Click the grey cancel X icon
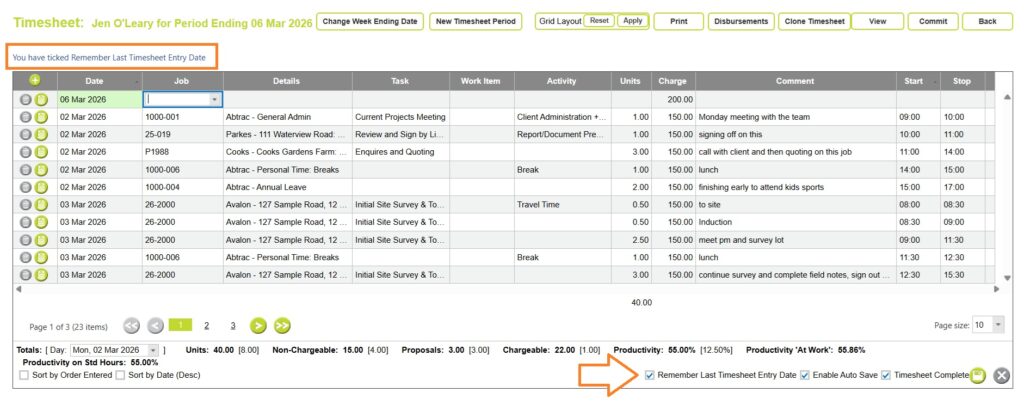1024x411 pixels. (1002, 376)
